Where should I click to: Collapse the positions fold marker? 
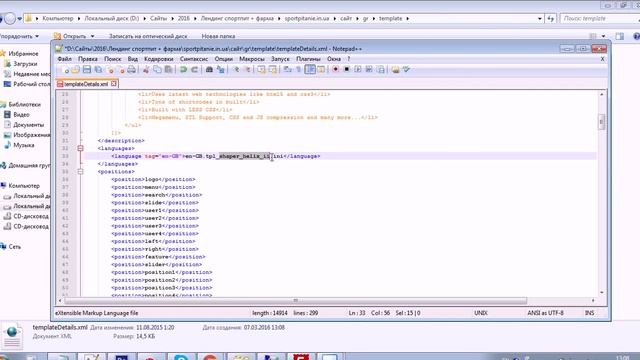80,171
